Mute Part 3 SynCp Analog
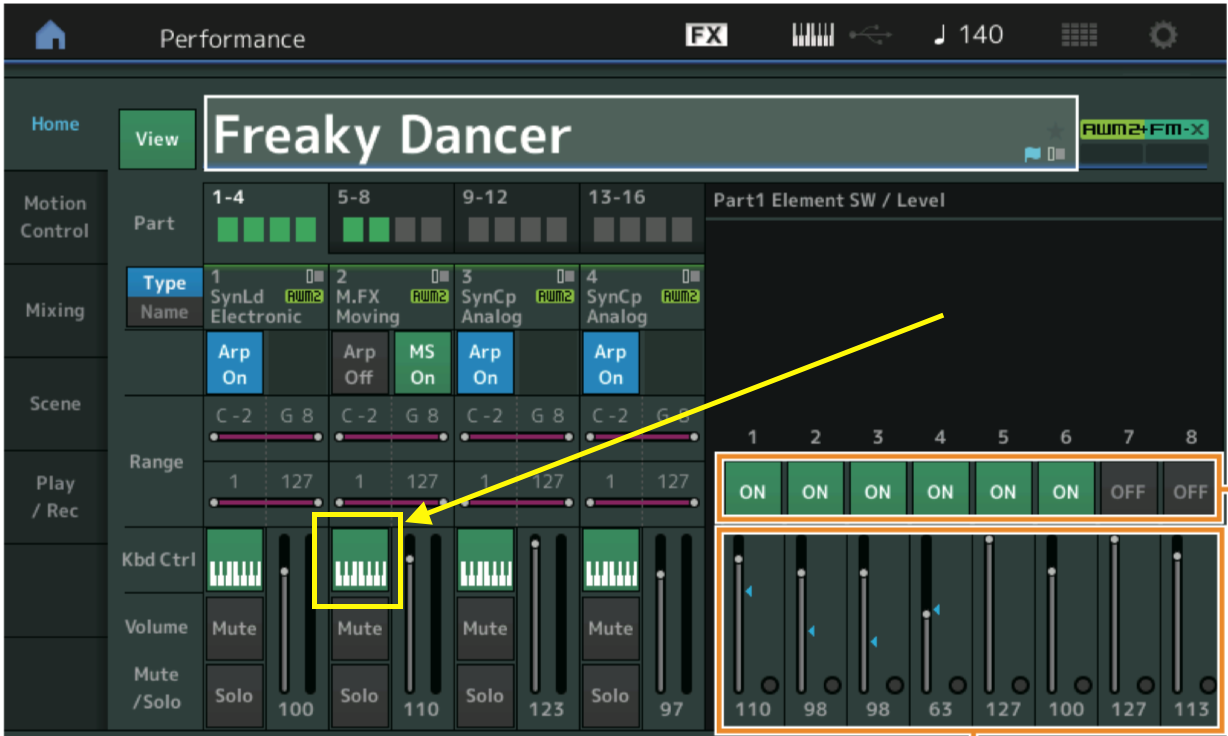Image resolution: width=1228 pixels, height=736 pixels. [485, 628]
